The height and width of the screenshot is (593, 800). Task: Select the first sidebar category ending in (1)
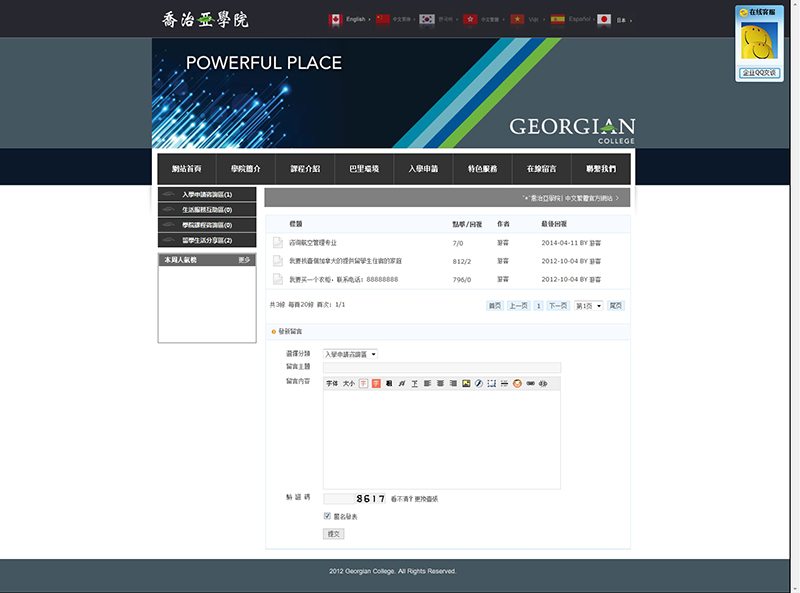[x=207, y=194]
